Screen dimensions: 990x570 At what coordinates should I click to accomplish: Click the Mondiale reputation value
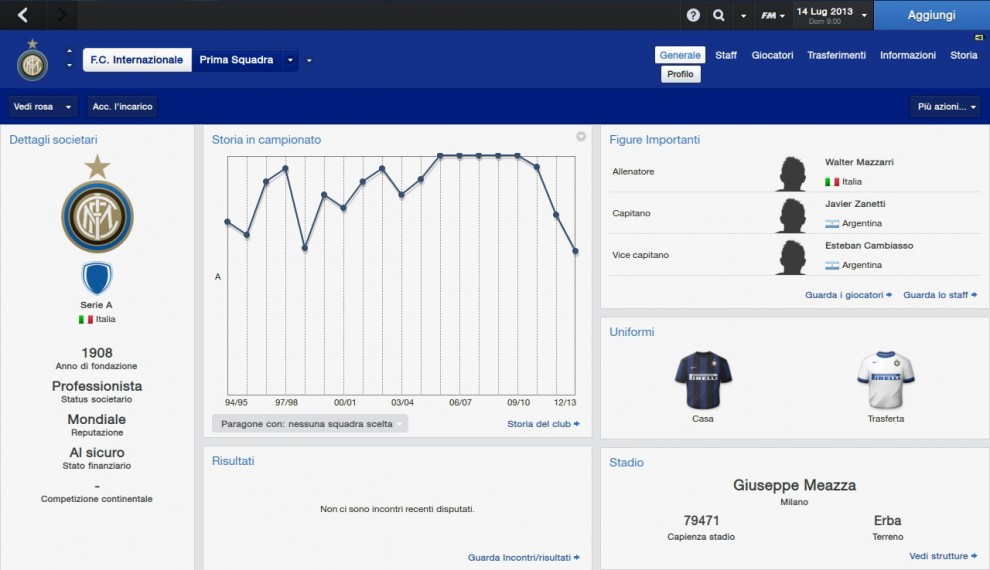[97, 419]
